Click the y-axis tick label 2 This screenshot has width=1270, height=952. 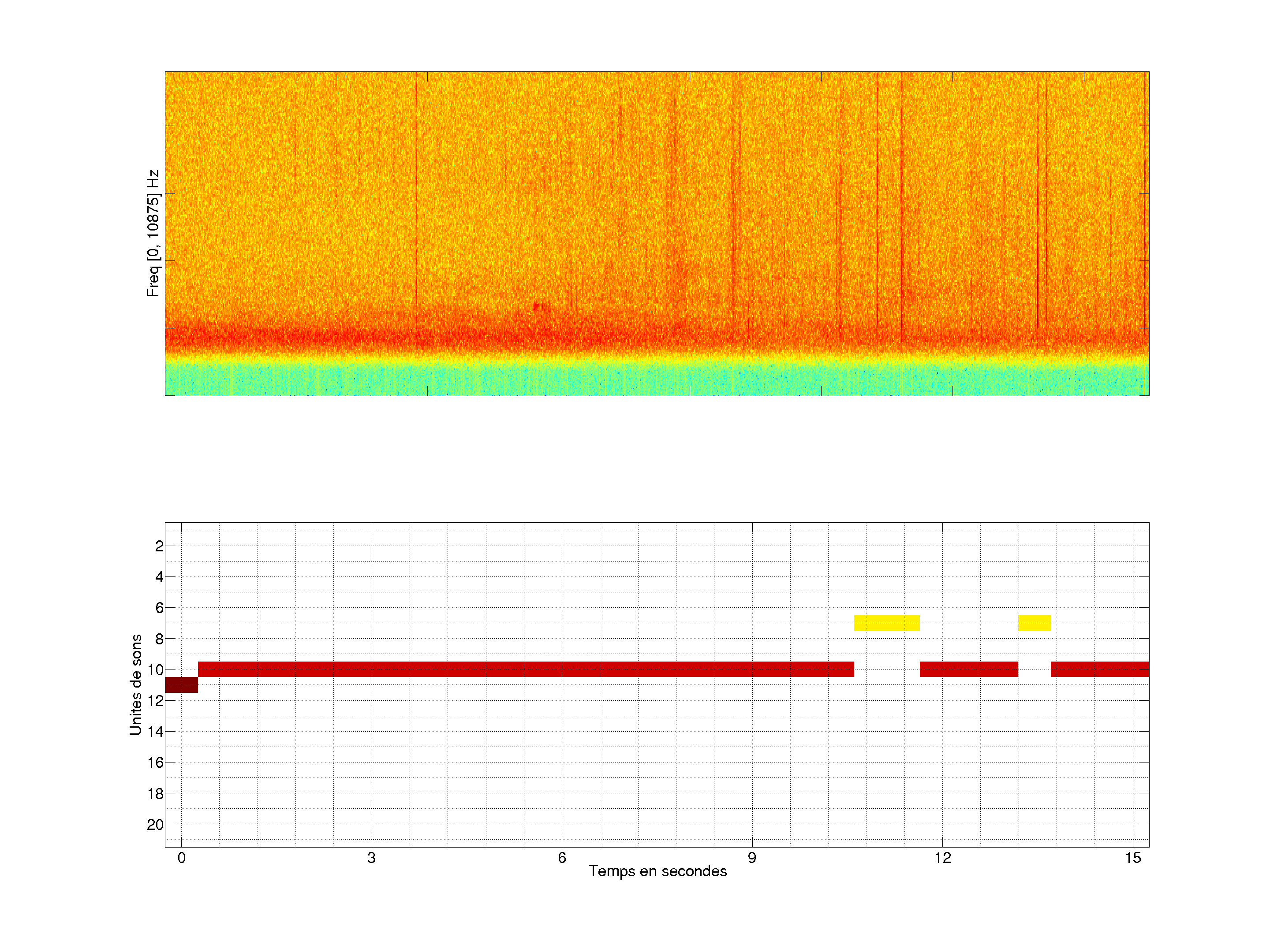click(159, 546)
